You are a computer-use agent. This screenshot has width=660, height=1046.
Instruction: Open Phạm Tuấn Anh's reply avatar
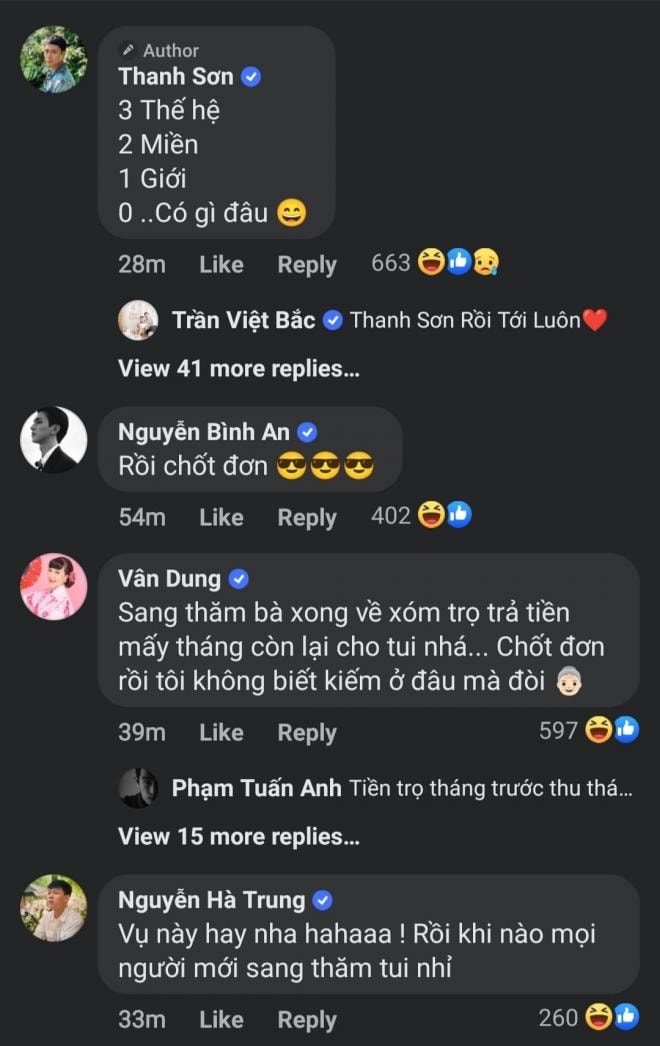click(x=138, y=788)
